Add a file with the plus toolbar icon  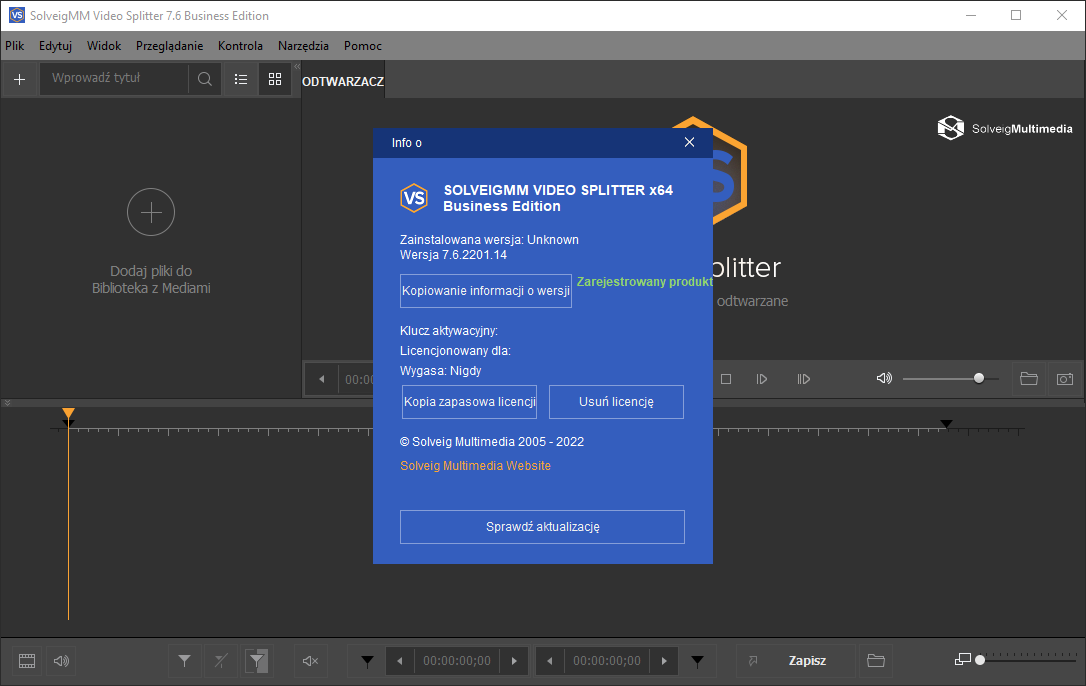point(19,80)
